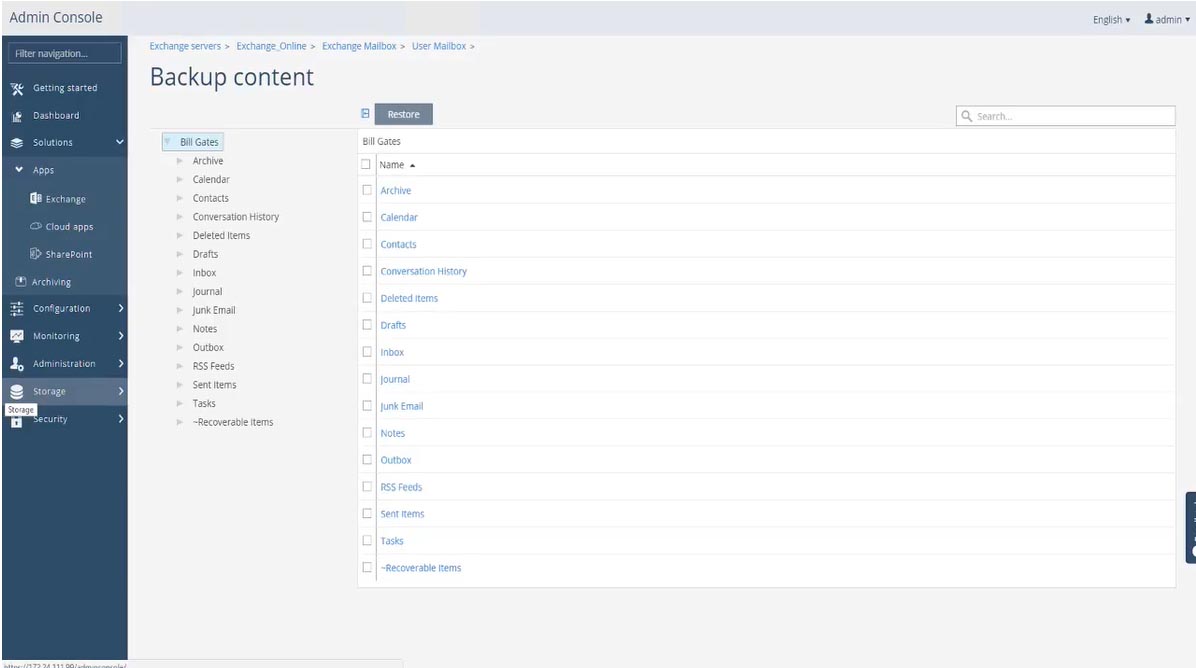Check the Calendar row checkbox
This screenshot has width=1196, height=668.
coord(367,217)
